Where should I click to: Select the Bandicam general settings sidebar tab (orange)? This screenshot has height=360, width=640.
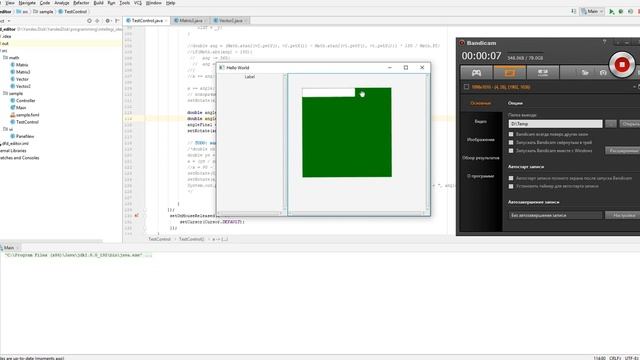click(x=480, y=103)
